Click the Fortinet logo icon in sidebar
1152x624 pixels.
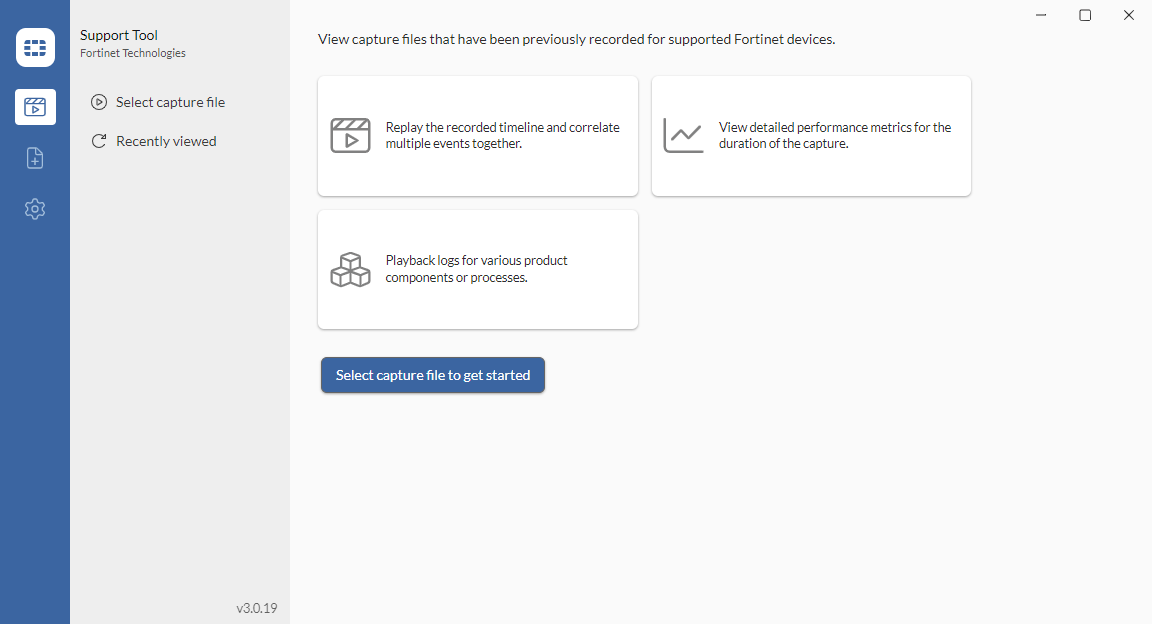pos(35,47)
